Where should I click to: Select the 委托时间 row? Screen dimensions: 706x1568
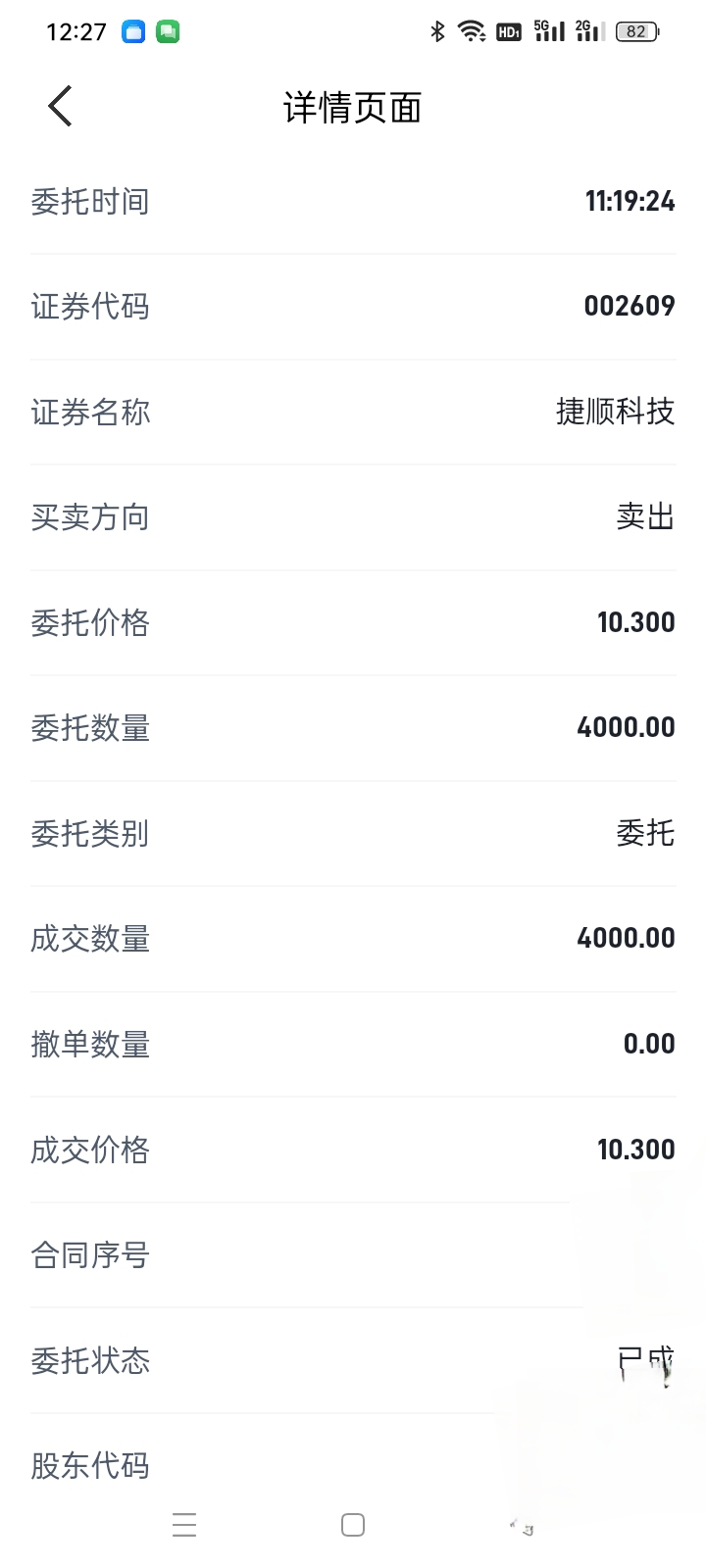pos(353,202)
